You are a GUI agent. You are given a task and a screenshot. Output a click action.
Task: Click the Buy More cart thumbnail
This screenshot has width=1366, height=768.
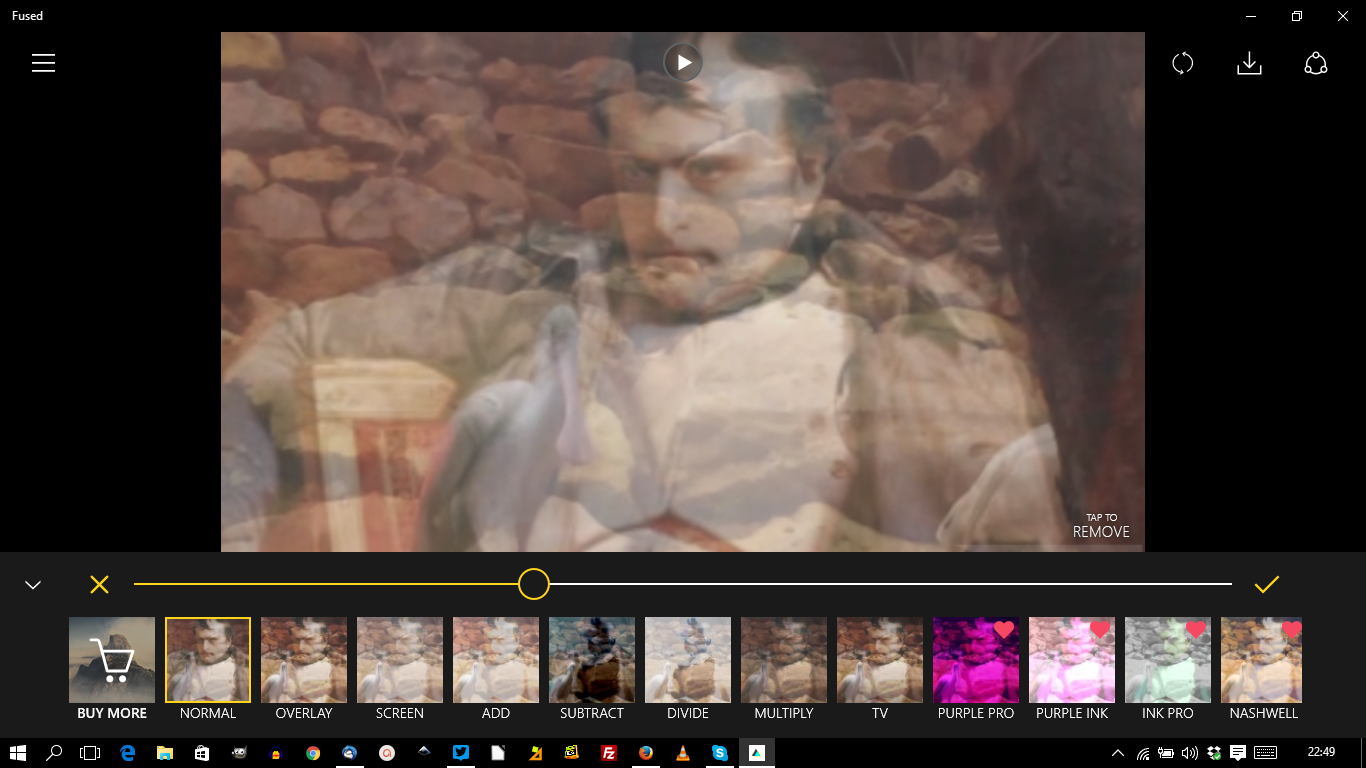click(x=112, y=660)
